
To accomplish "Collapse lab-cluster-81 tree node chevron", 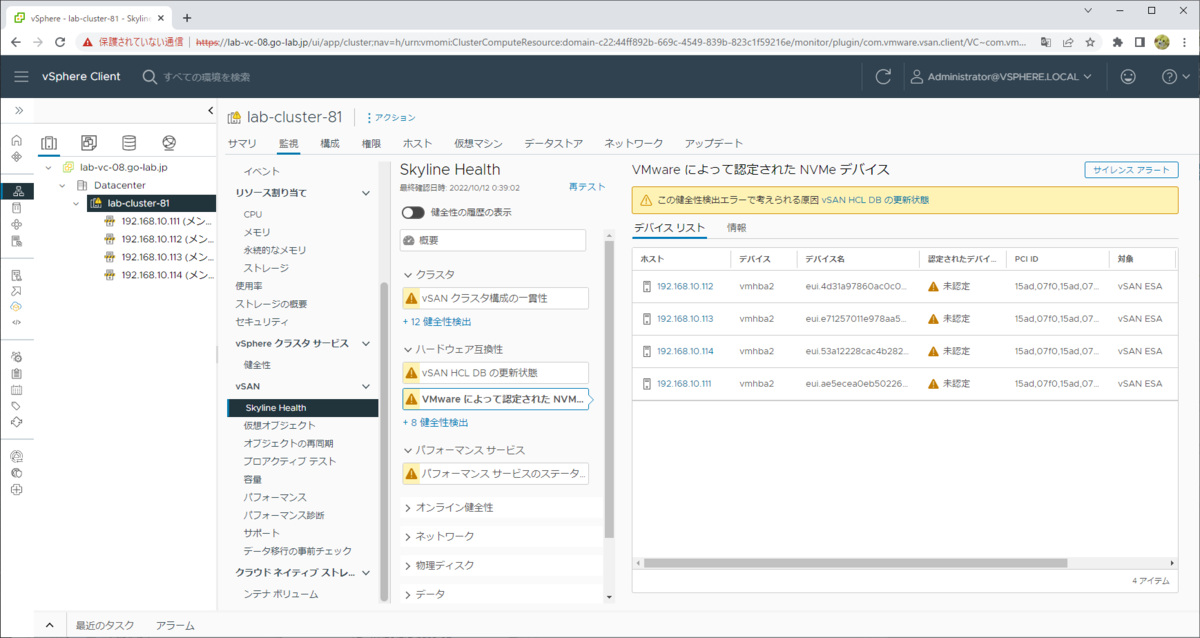I will [x=75, y=203].
